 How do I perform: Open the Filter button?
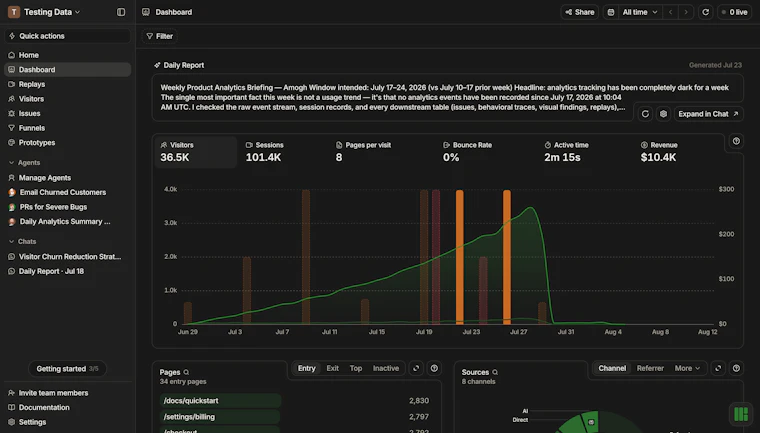pyautogui.click(x=159, y=36)
